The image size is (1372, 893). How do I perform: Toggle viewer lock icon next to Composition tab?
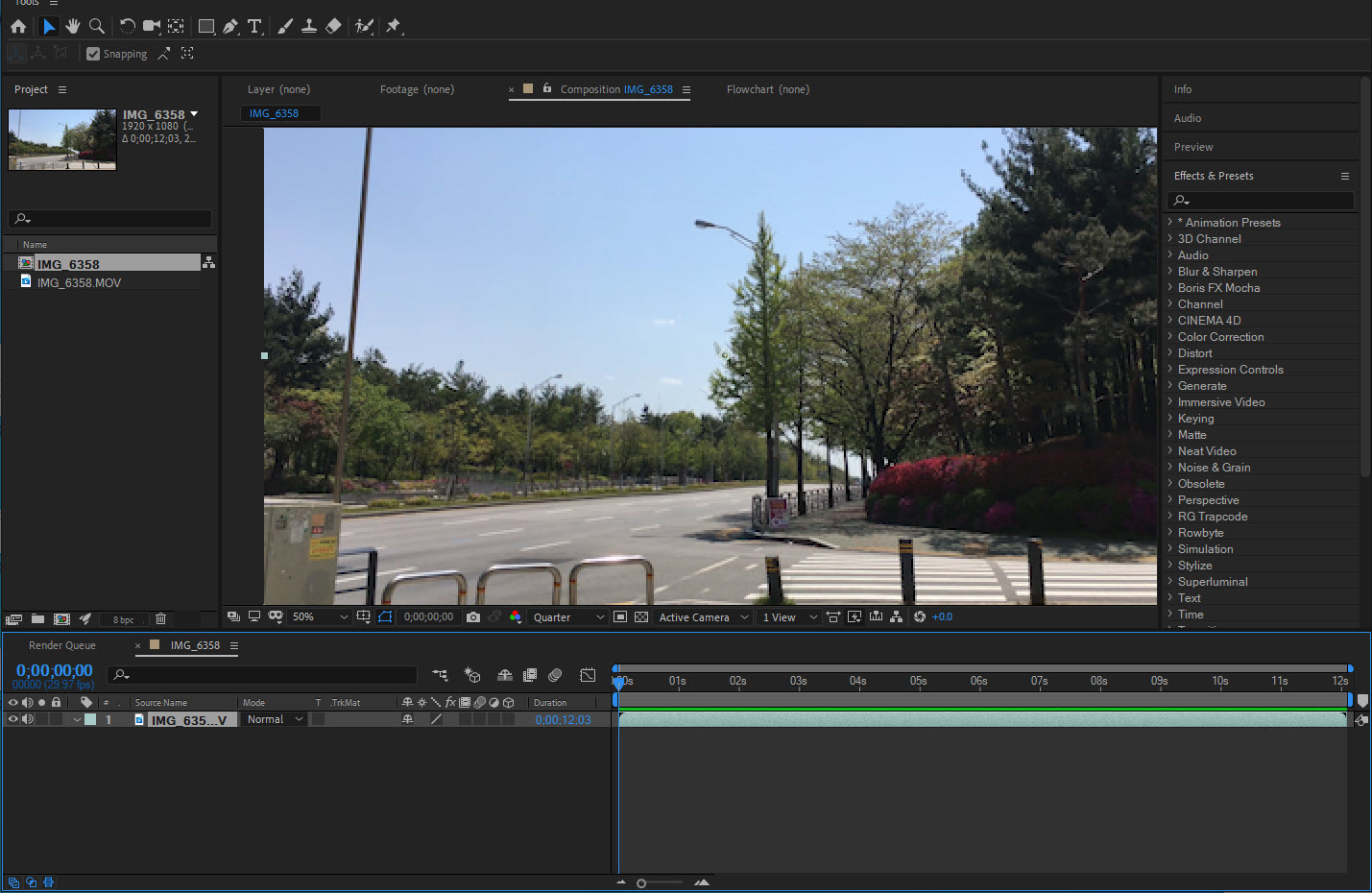(x=547, y=88)
